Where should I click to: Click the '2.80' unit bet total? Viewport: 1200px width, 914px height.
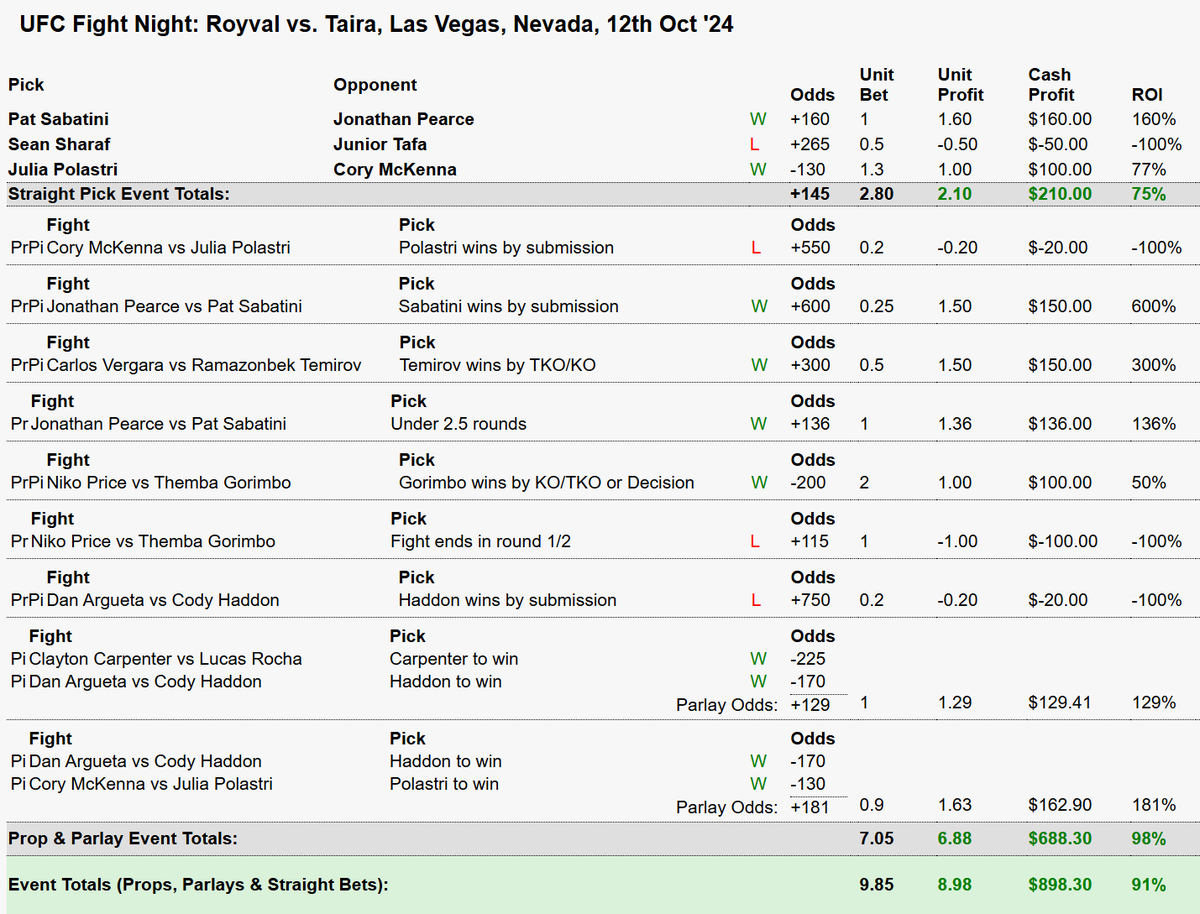coord(877,194)
